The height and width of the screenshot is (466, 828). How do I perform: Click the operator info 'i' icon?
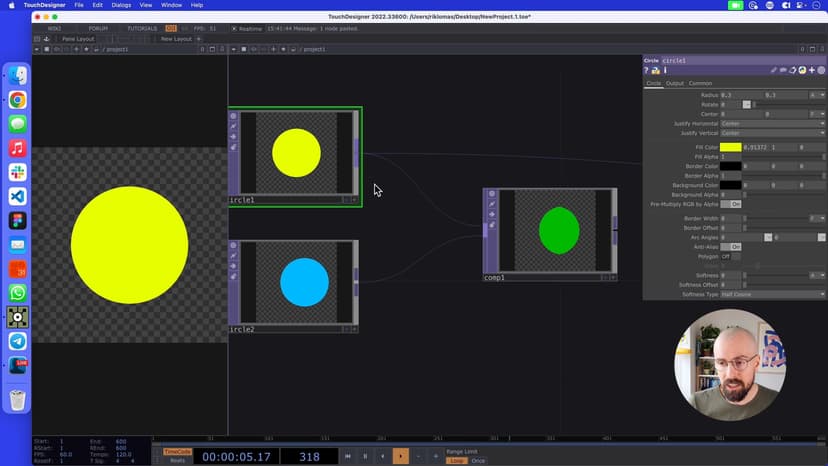(x=665, y=71)
